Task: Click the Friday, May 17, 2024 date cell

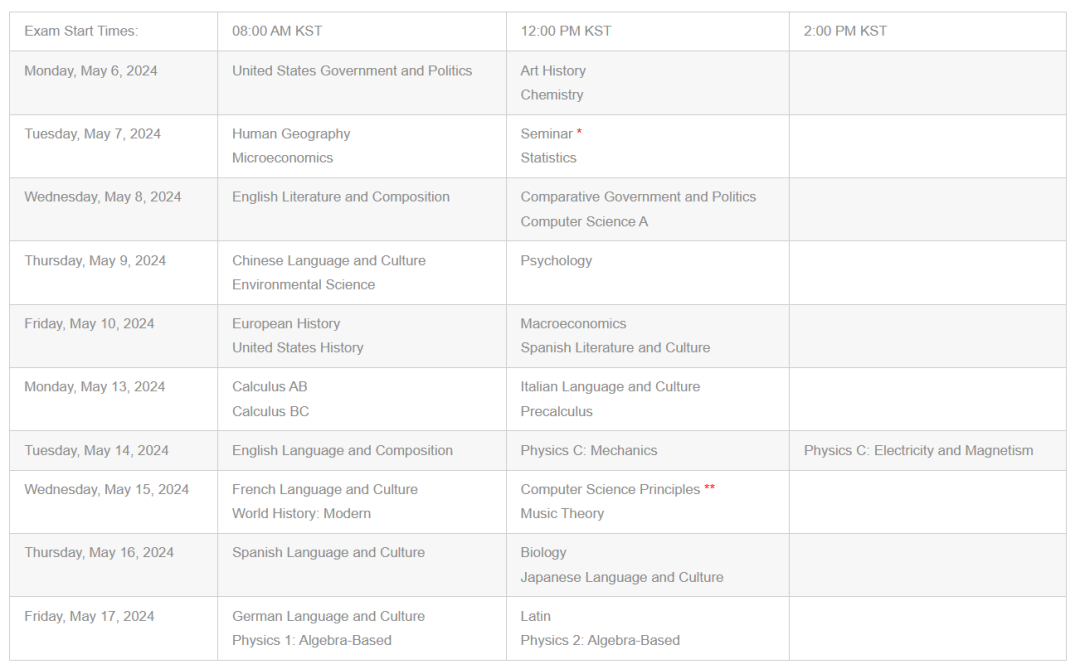Action: 90,616
